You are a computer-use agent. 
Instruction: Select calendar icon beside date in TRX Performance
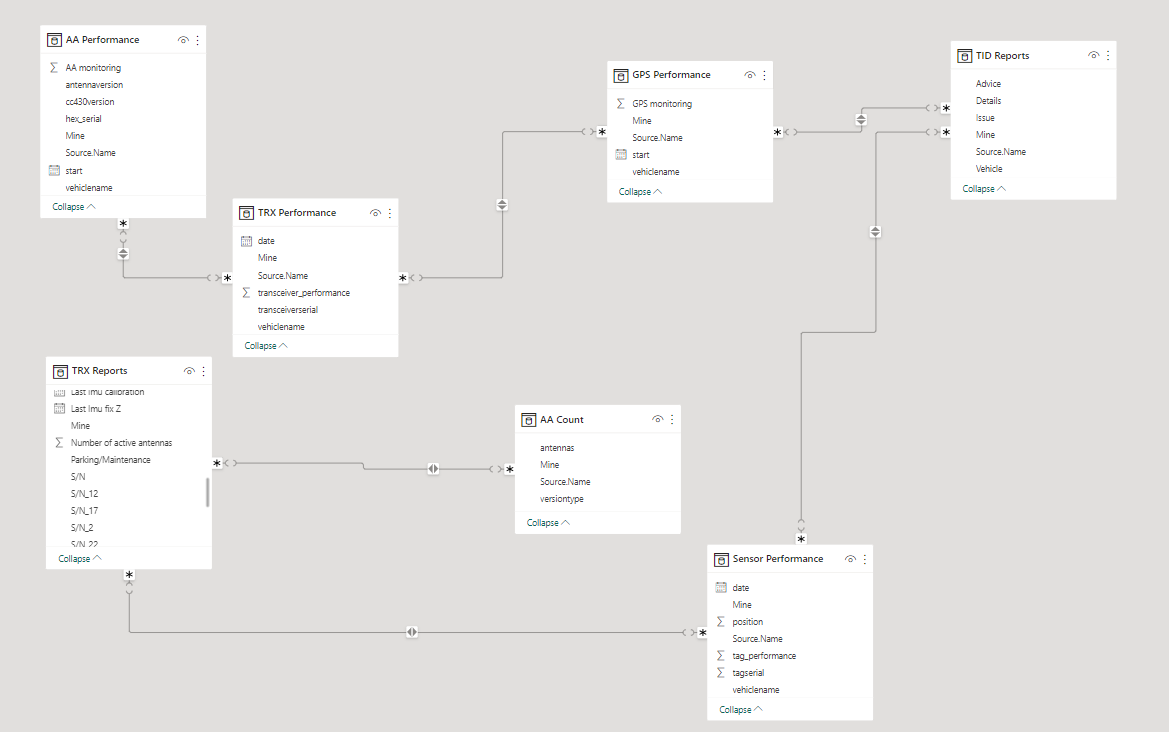pyautogui.click(x=247, y=241)
